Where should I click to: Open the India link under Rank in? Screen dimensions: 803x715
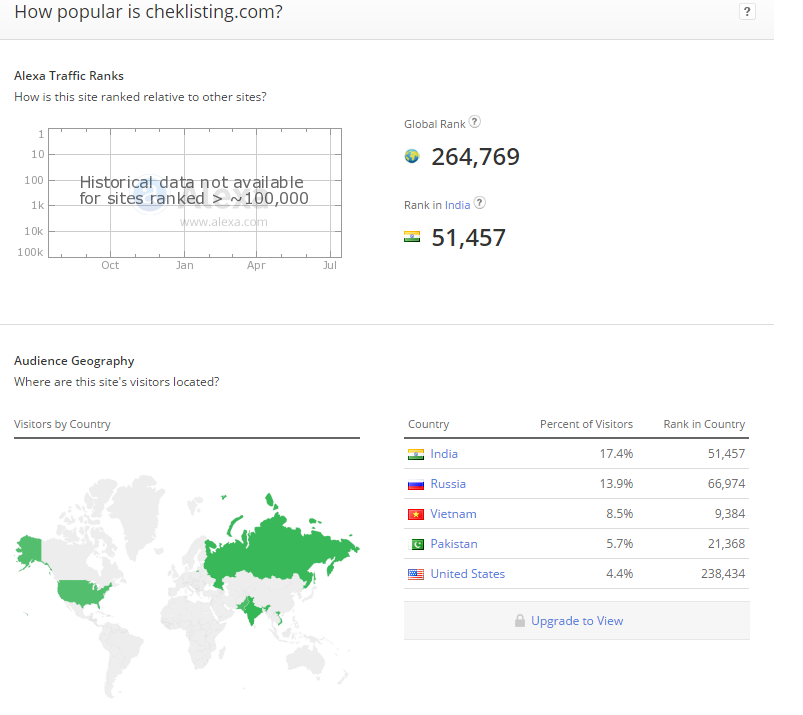(457, 205)
